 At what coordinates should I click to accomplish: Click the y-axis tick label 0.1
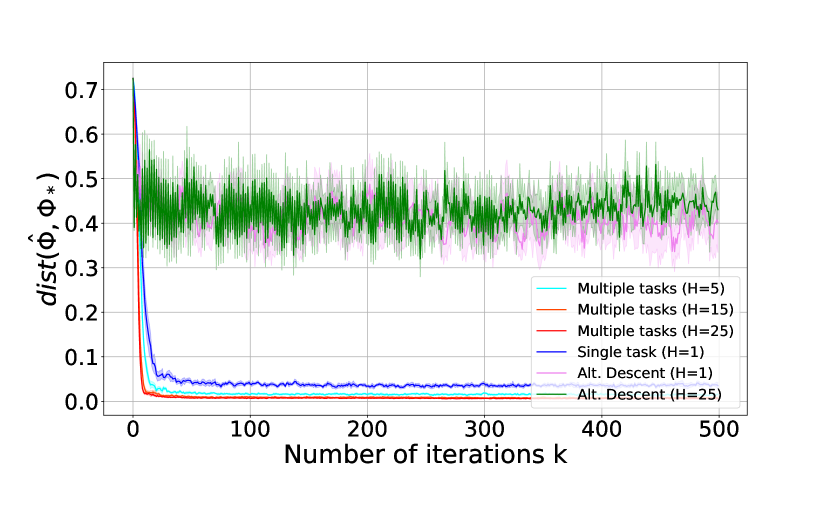[82, 357]
